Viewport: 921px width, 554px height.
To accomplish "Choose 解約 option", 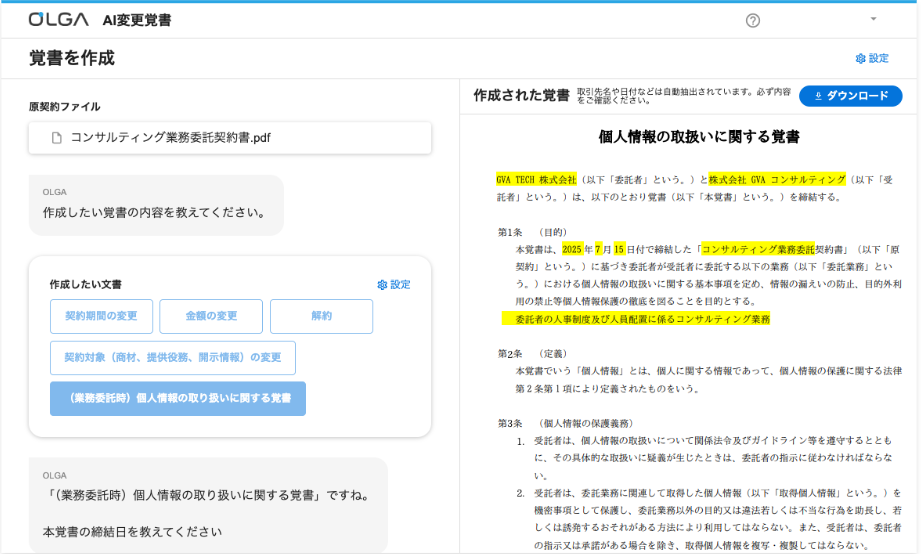I will click(x=321, y=316).
